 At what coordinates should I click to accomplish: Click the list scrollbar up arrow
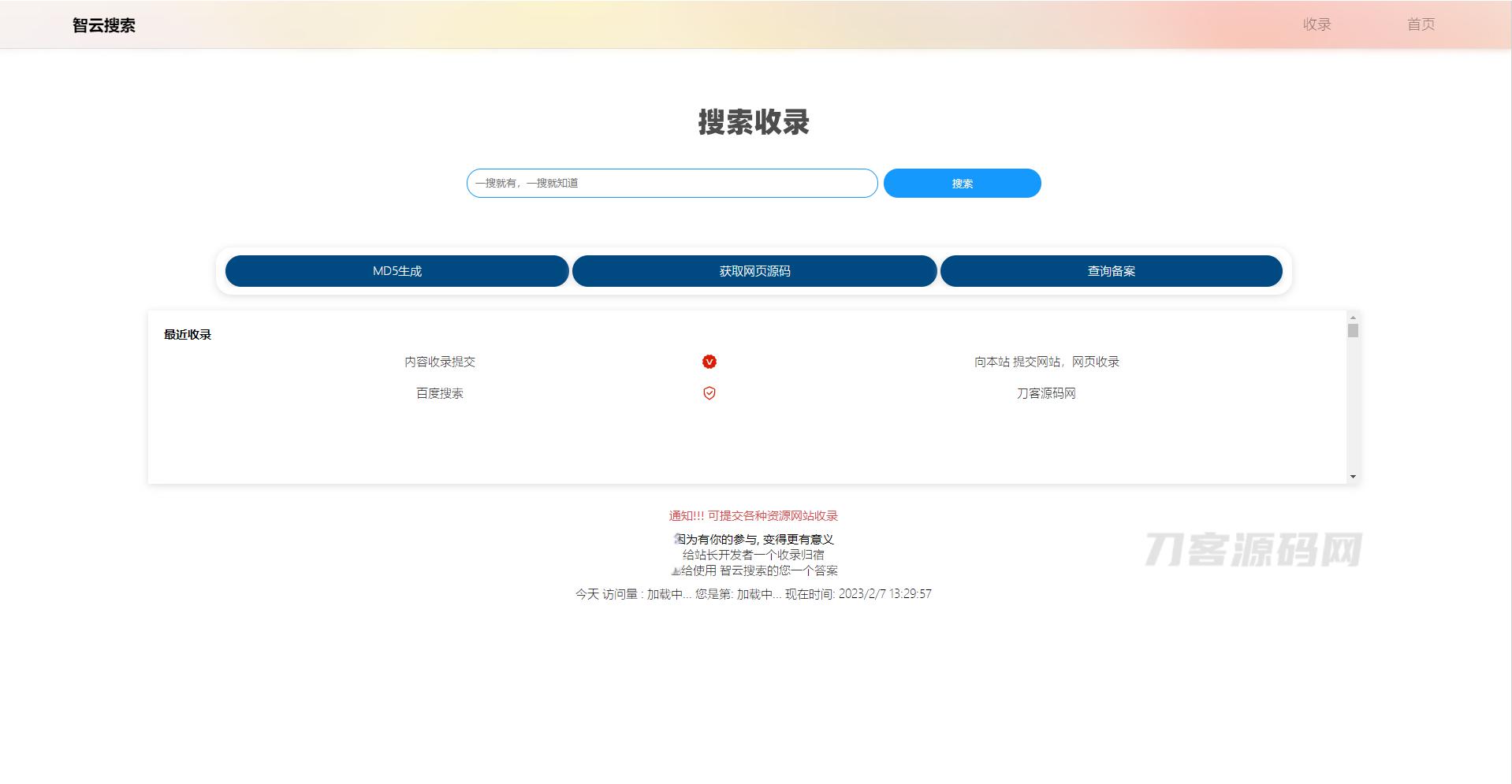1353,317
